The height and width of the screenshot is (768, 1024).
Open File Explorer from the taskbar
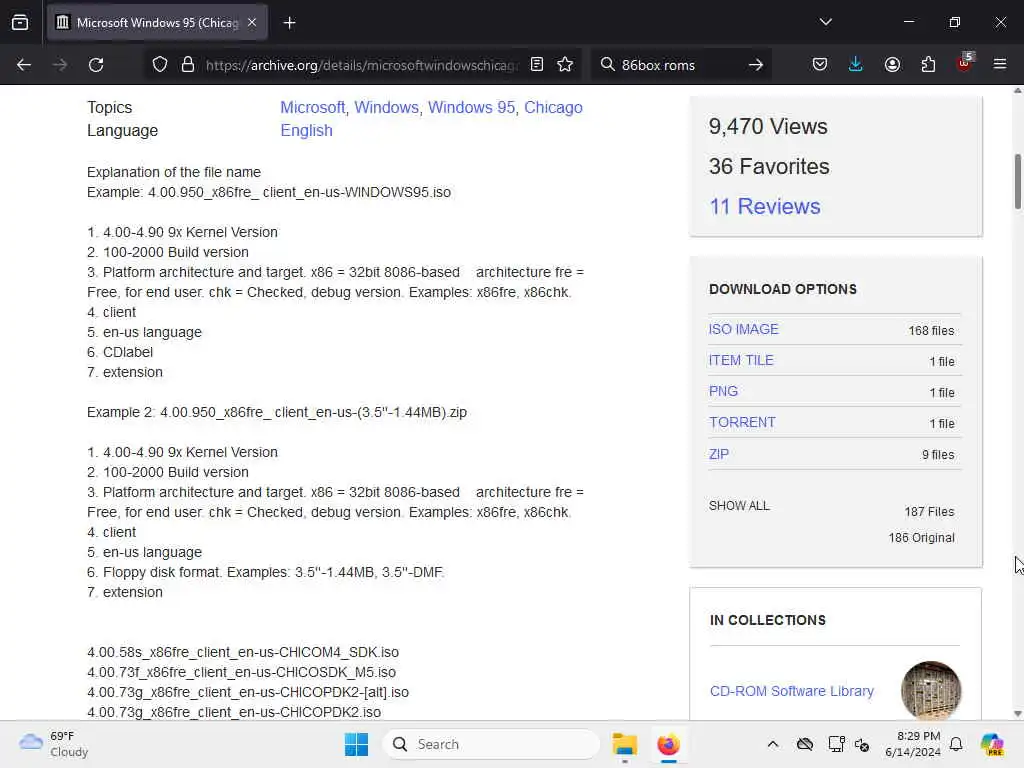tap(624, 744)
